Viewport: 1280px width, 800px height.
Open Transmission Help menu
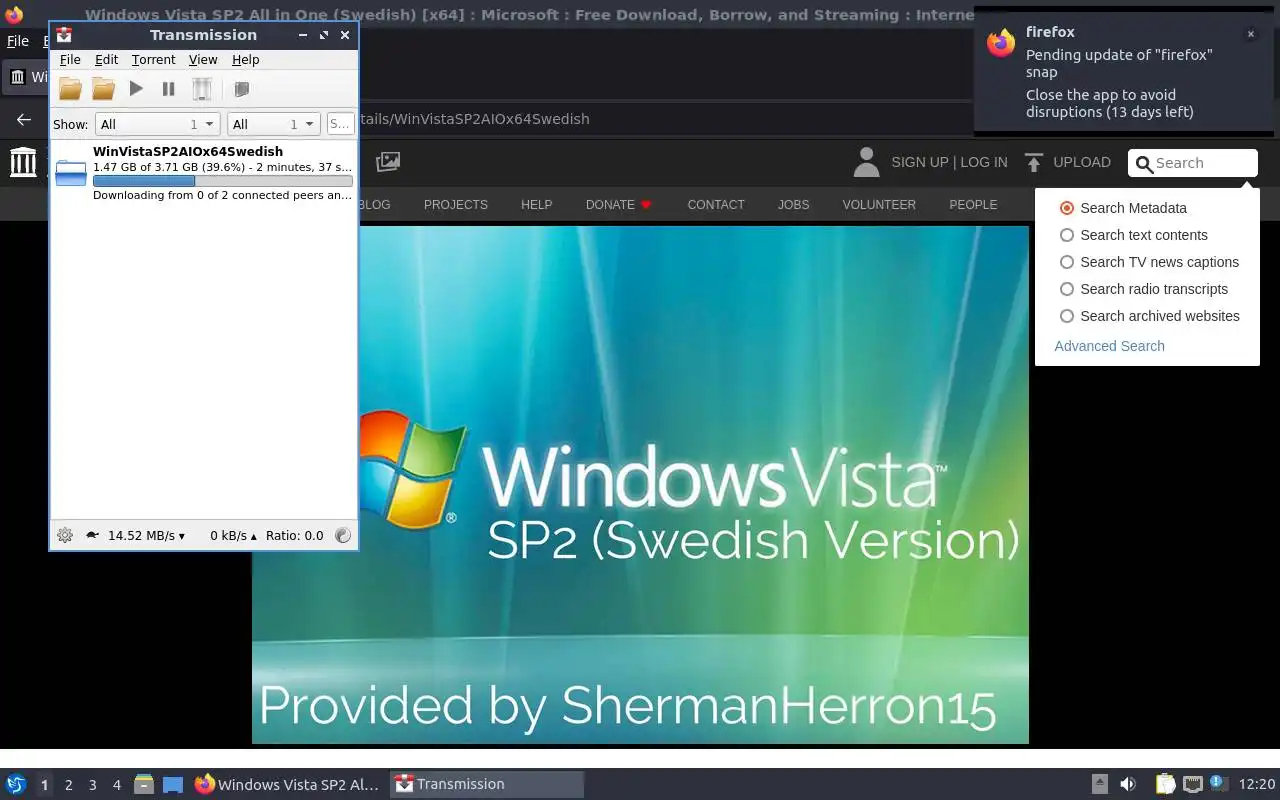point(245,60)
